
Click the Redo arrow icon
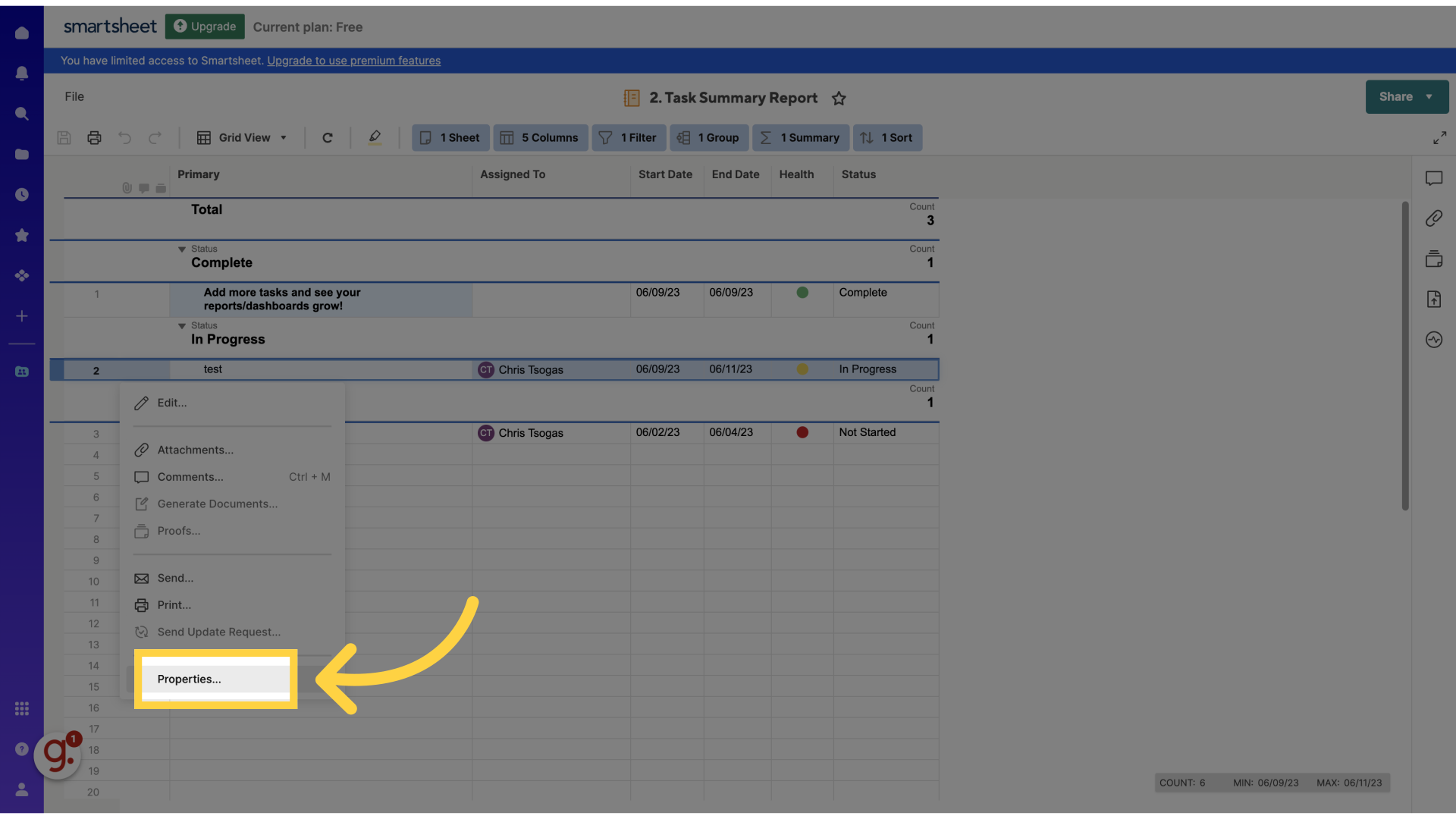coord(155,137)
